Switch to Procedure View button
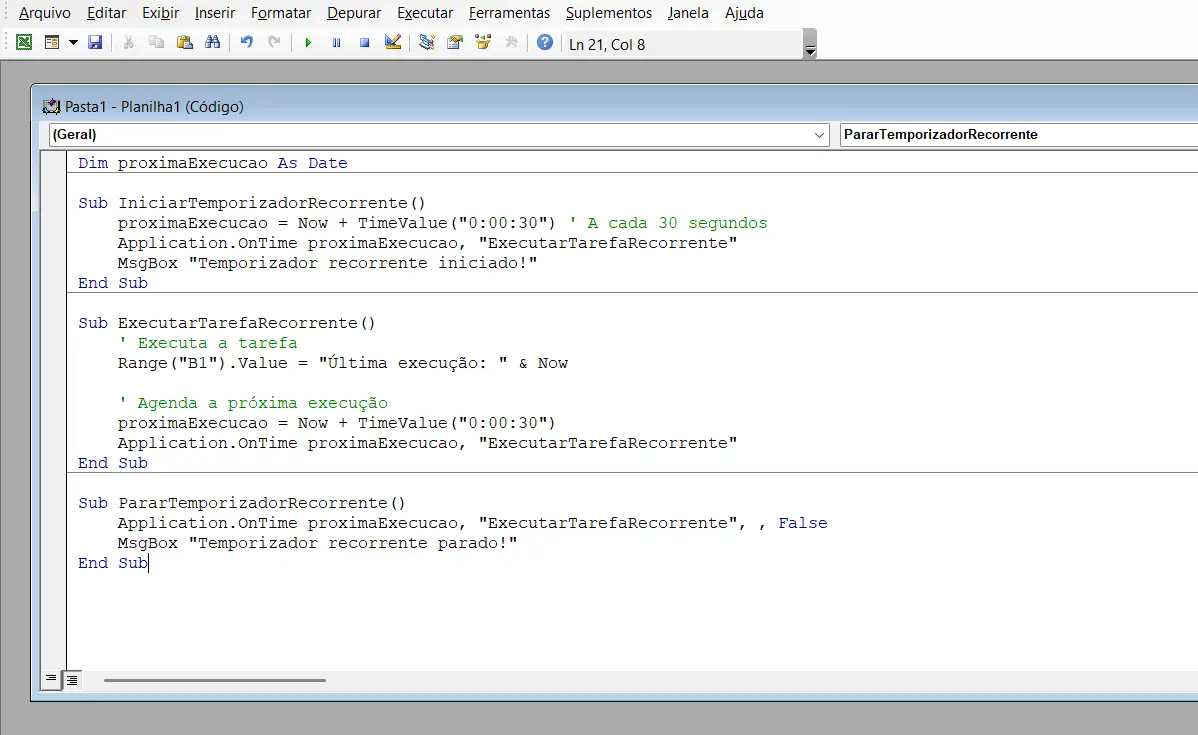Image resolution: width=1198 pixels, height=735 pixels. point(50,678)
